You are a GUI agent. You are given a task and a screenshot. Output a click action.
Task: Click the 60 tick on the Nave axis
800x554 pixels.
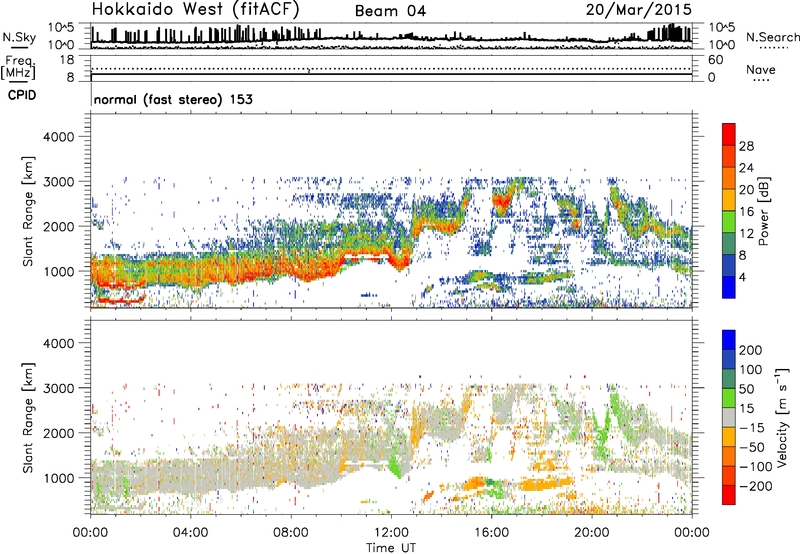coord(715,60)
